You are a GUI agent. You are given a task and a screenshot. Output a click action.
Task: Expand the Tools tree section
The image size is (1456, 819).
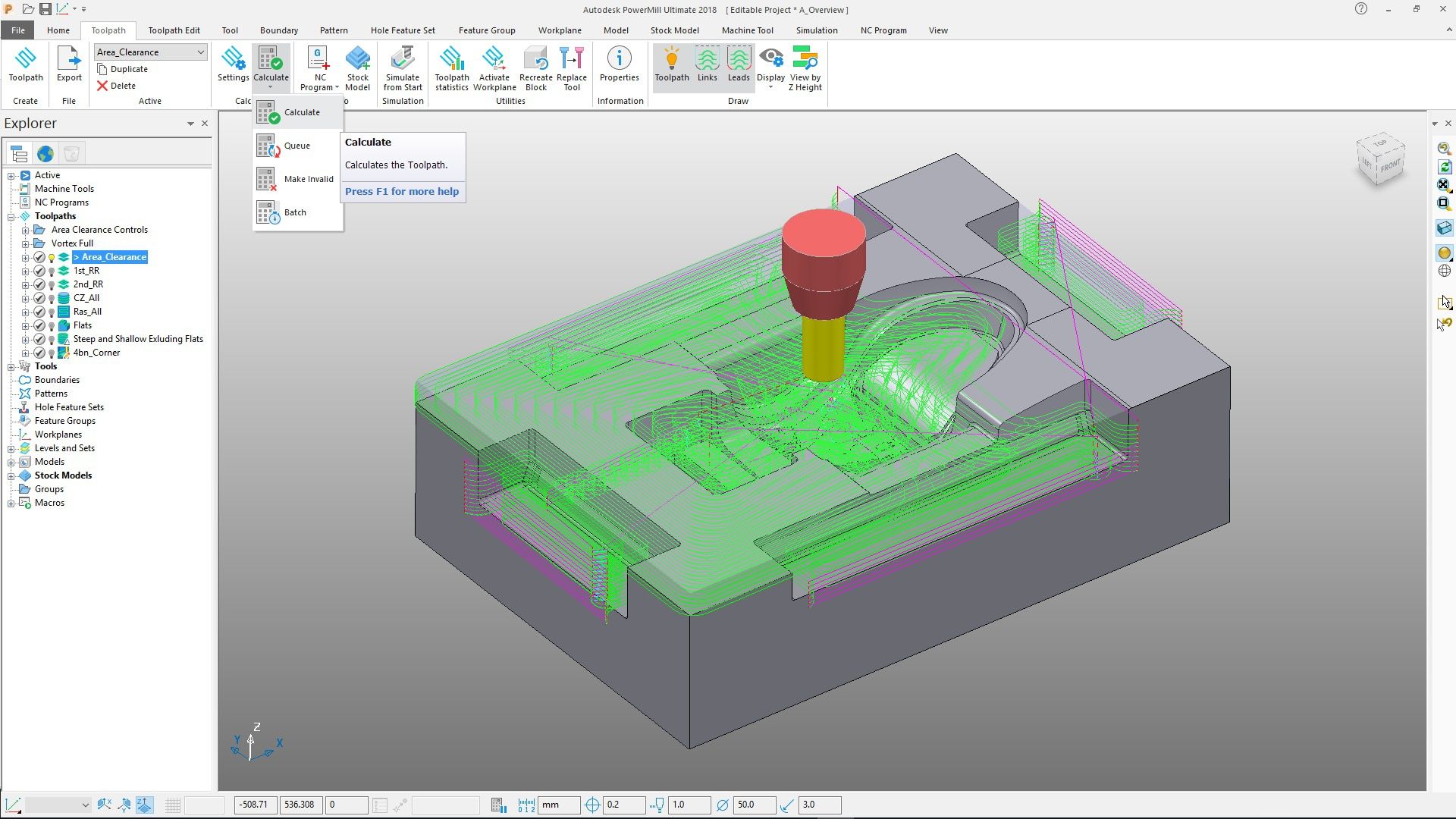click(x=11, y=366)
